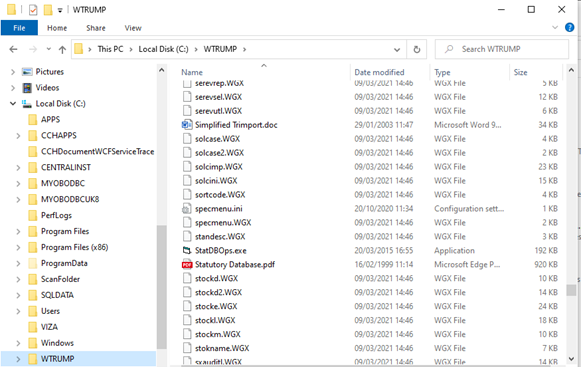581x367 pixels.
Task: Click the Pictures library icon in sidebar
Action: [x=27, y=72]
